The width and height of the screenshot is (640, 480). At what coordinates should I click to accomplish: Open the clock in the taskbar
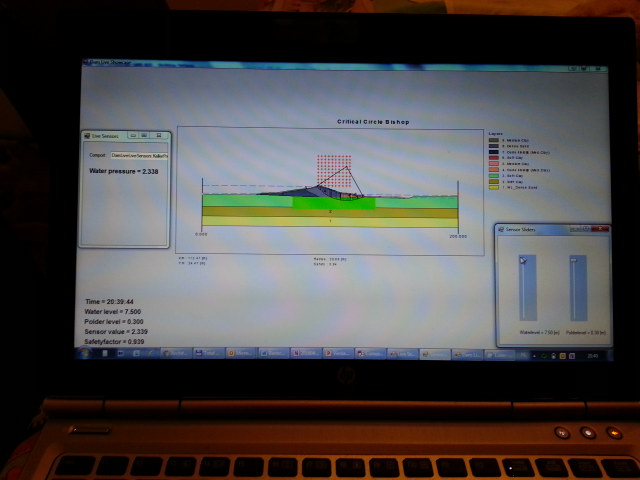coord(594,354)
